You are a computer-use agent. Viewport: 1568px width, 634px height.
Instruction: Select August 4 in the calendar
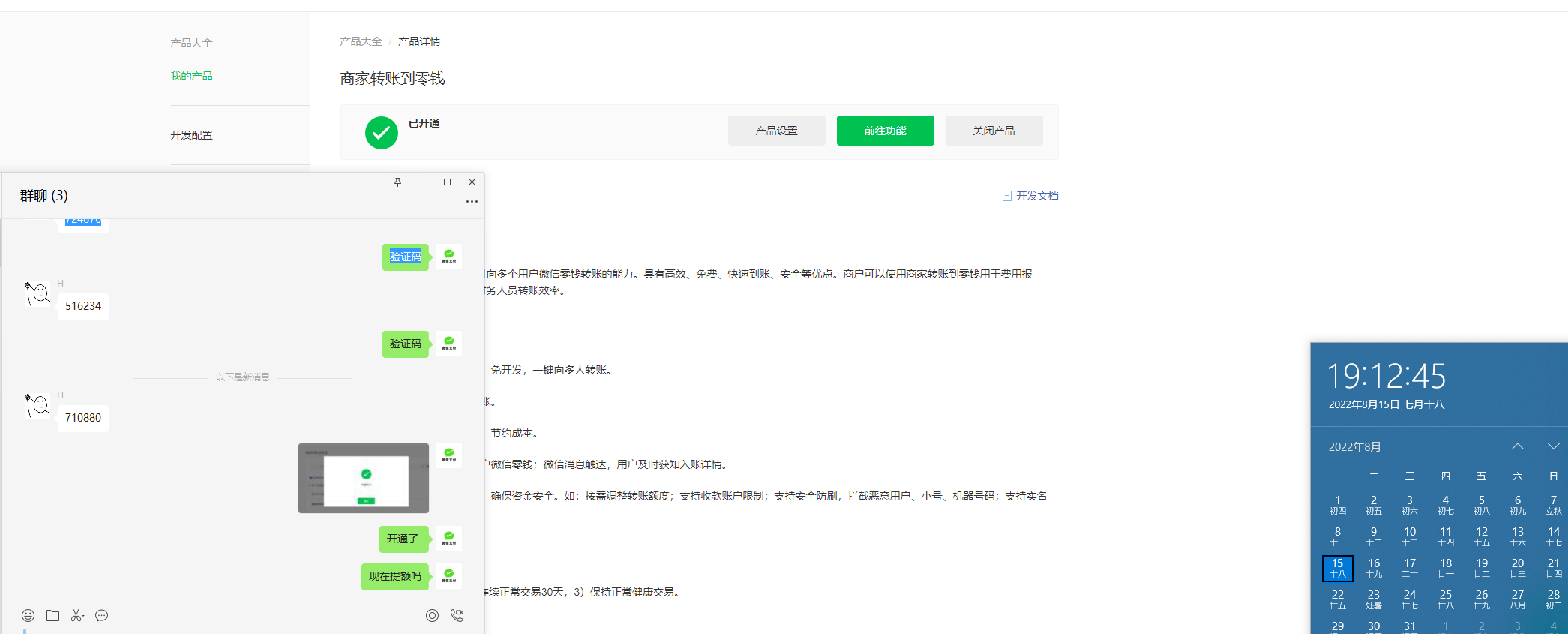[1445, 505]
